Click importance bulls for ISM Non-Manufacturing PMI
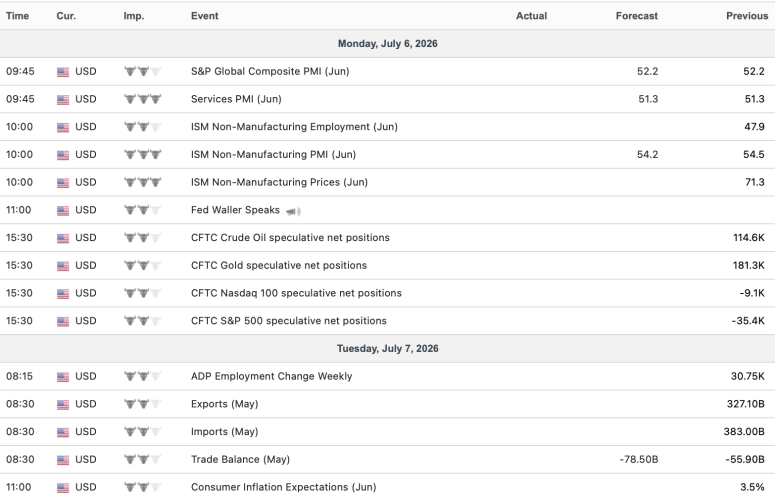 (142, 154)
